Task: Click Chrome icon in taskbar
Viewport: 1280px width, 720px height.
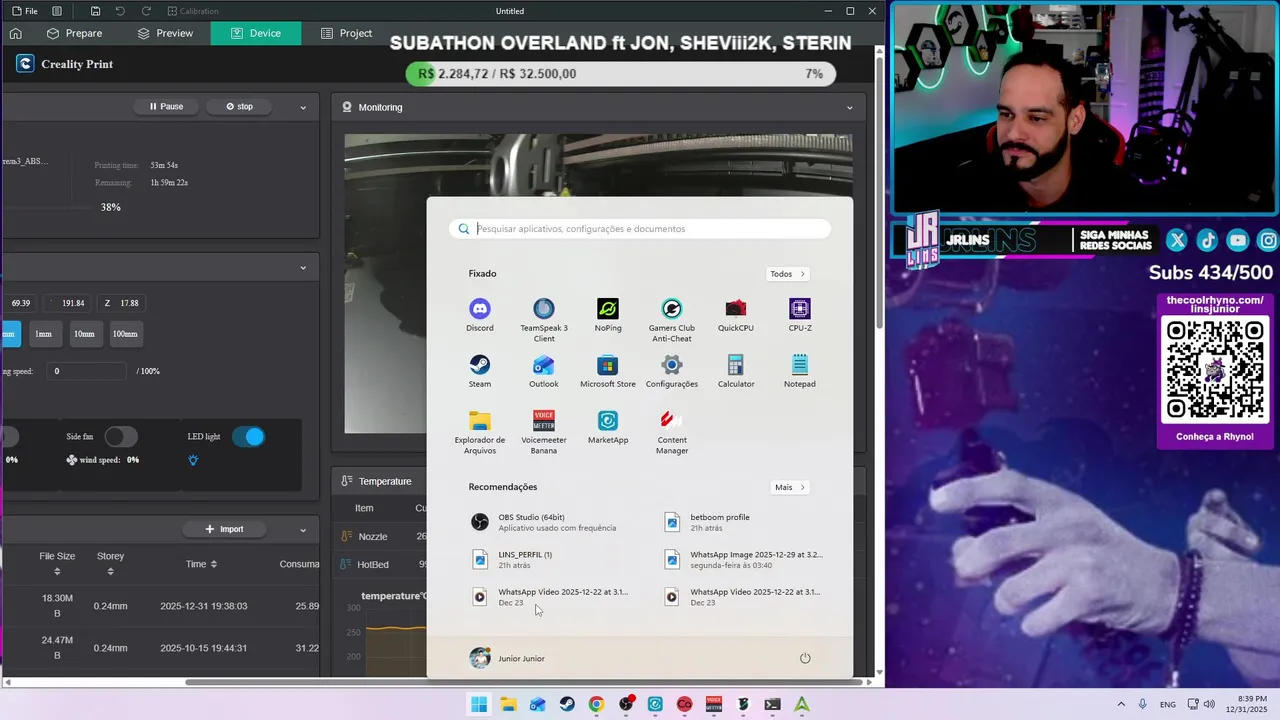Action: [596, 704]
